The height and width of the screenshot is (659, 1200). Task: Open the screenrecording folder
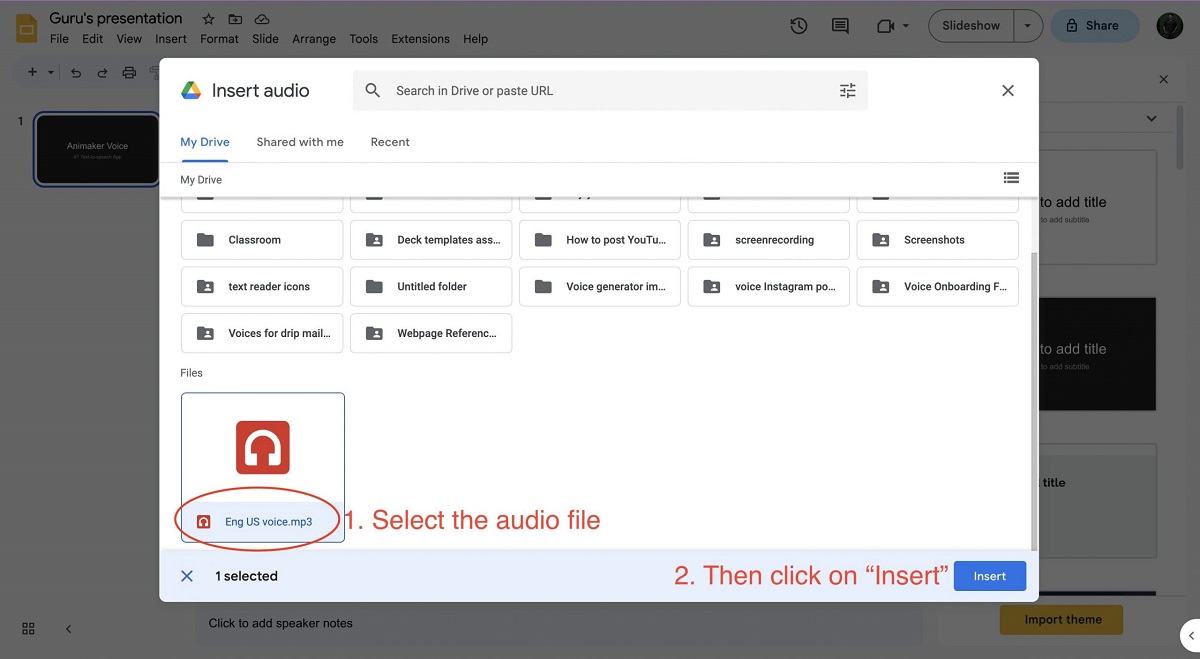point(769,240)
